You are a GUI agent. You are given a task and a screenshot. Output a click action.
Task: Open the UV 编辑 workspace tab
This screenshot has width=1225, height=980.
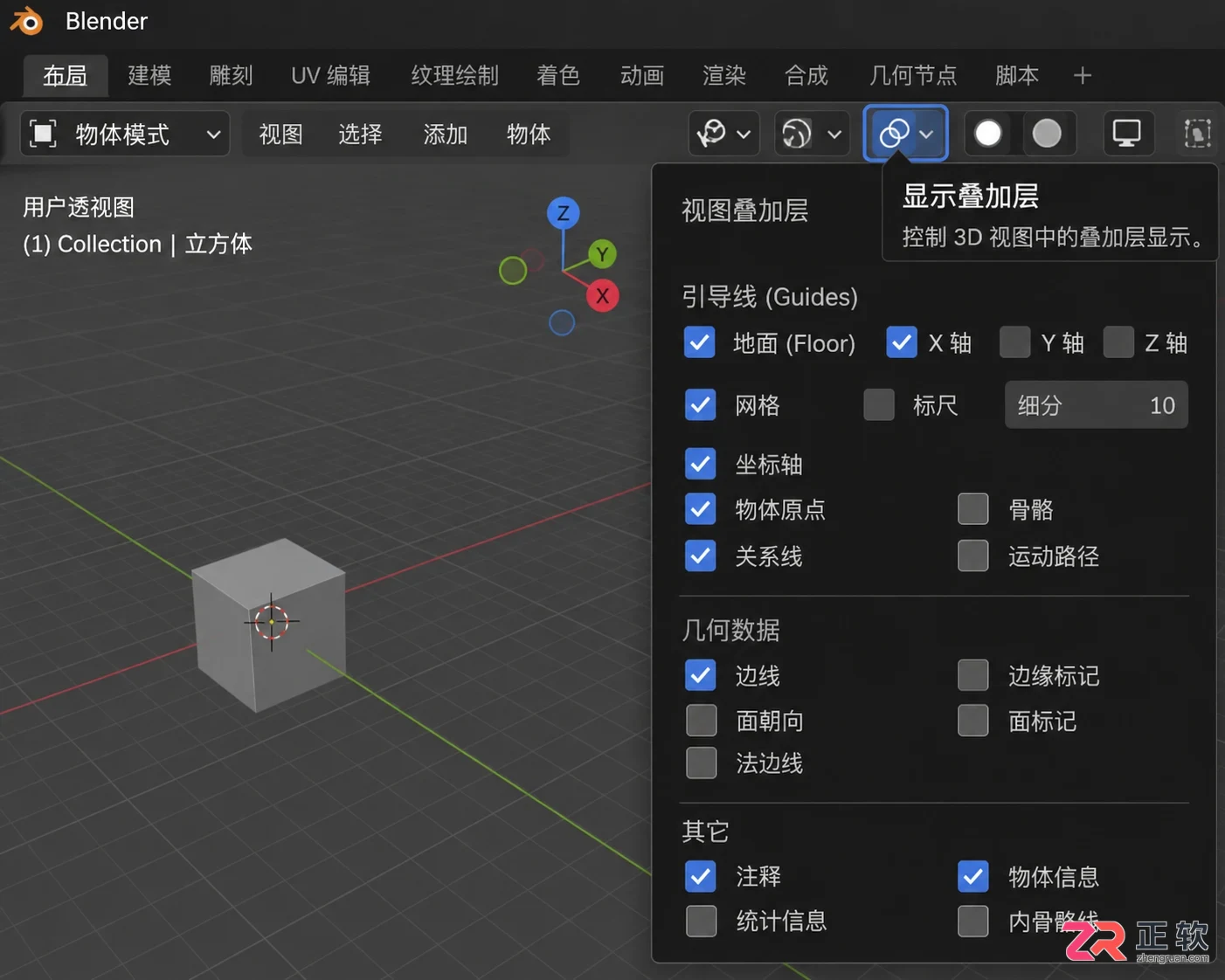pyautogui.click(x=330, y=76)
